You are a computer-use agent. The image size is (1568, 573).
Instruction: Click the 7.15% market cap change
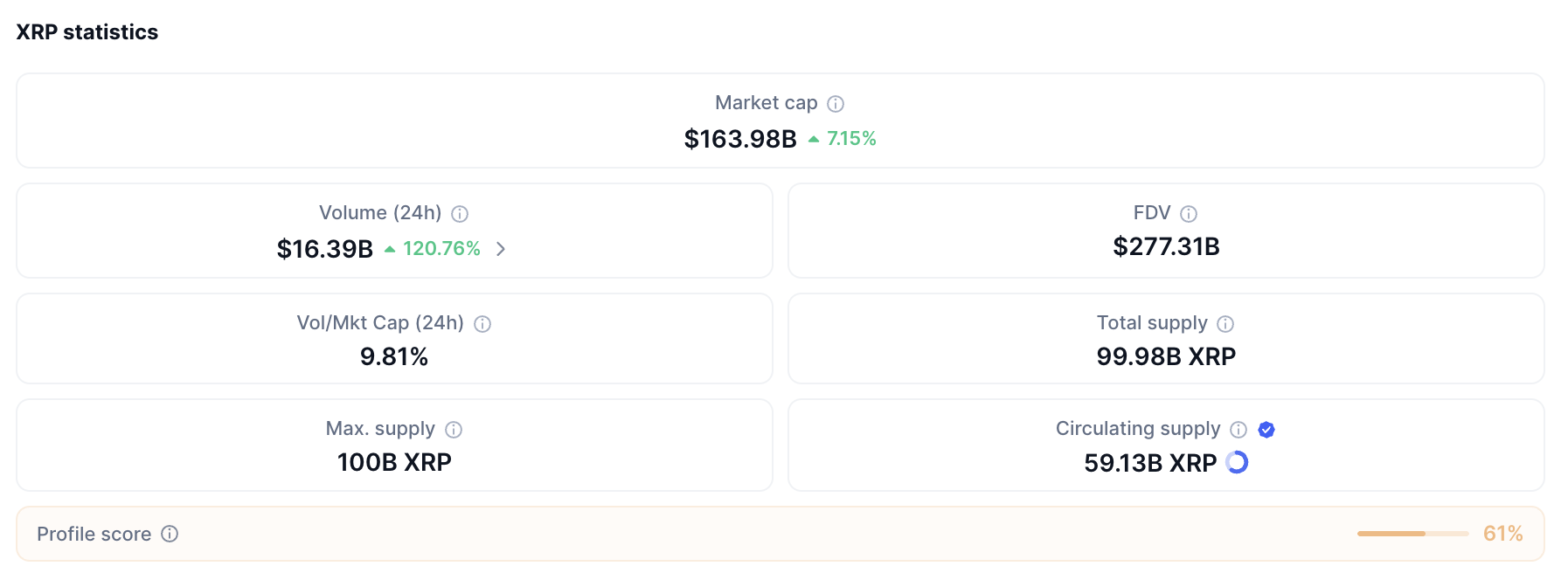coord(850,139)
